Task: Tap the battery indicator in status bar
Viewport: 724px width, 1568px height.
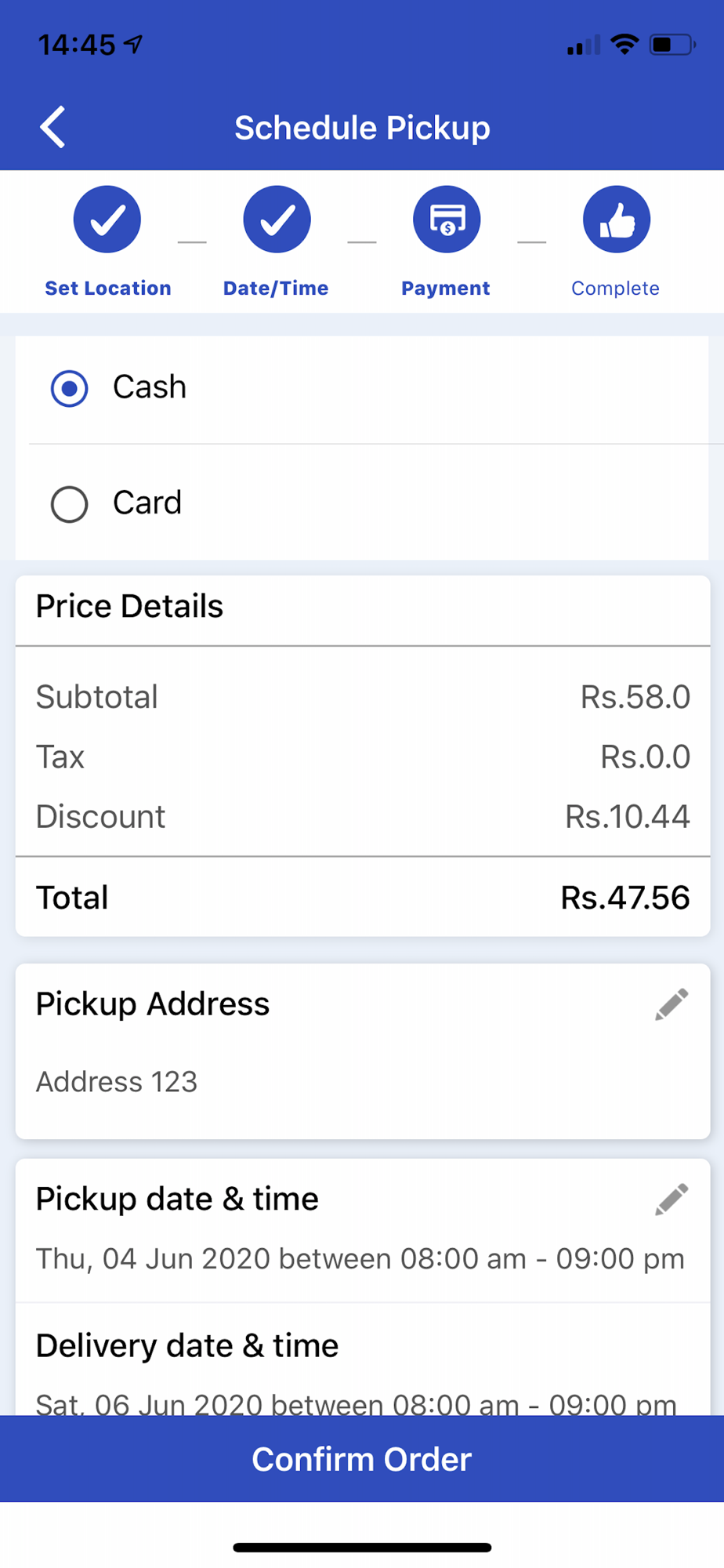Action: [672, 45]
